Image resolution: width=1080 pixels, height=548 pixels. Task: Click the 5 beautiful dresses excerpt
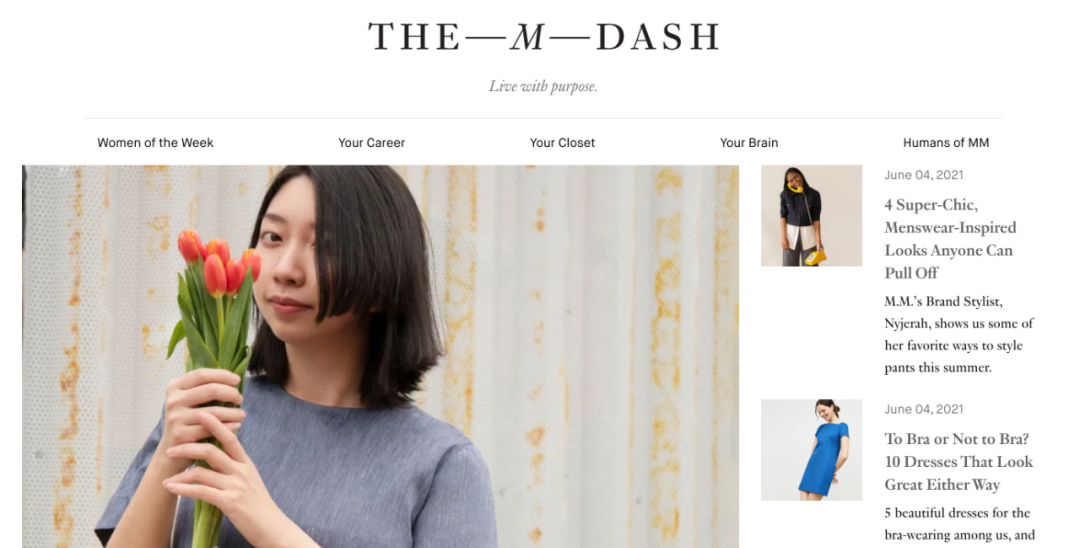(959, 524)
